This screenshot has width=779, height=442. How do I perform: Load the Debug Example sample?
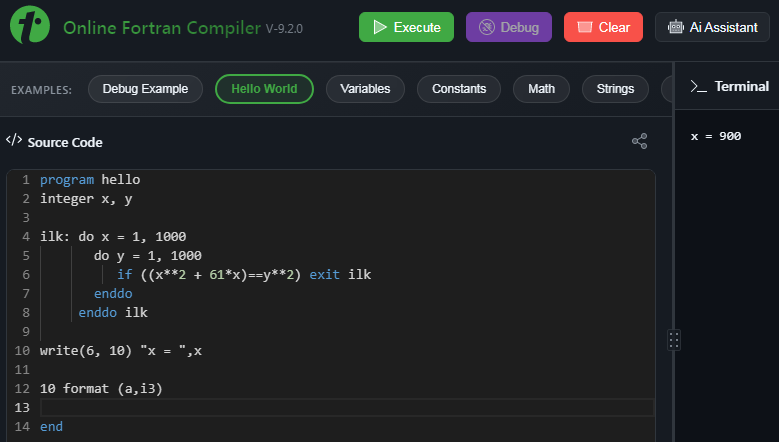click(x=145, y=89)
